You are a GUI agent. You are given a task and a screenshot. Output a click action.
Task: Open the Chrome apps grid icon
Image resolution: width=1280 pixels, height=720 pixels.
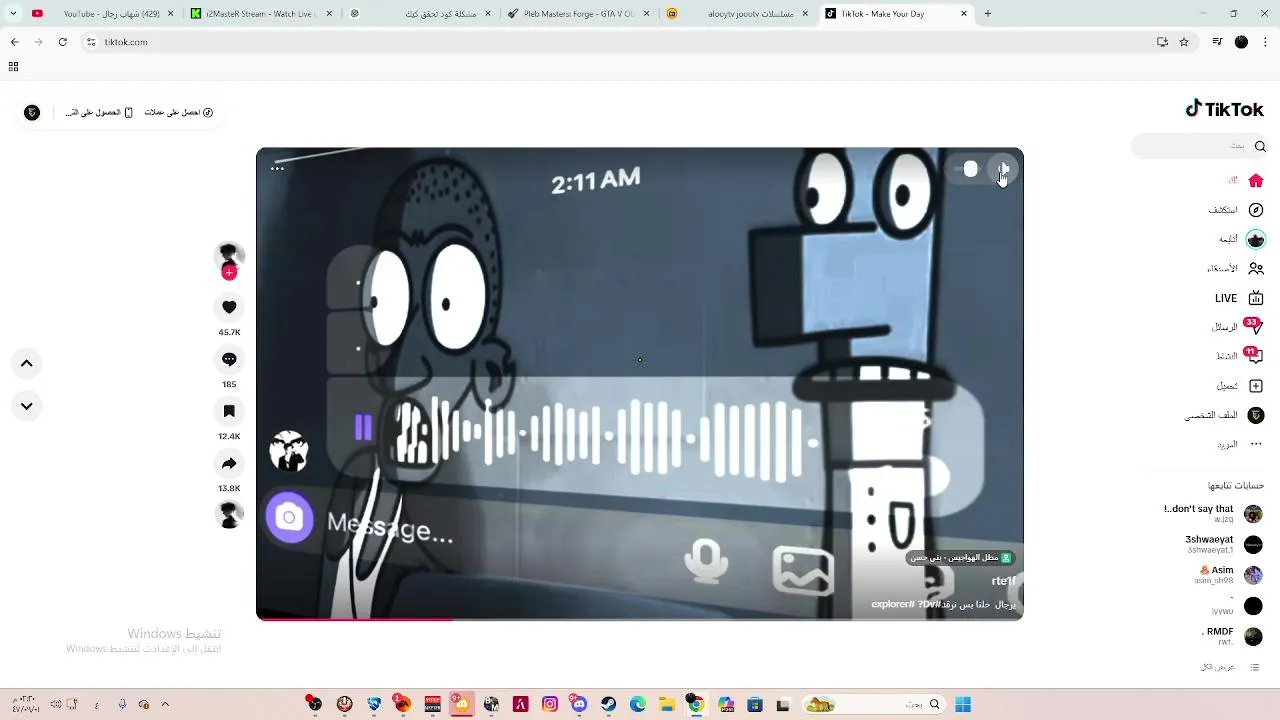click(x=13, y=67)
